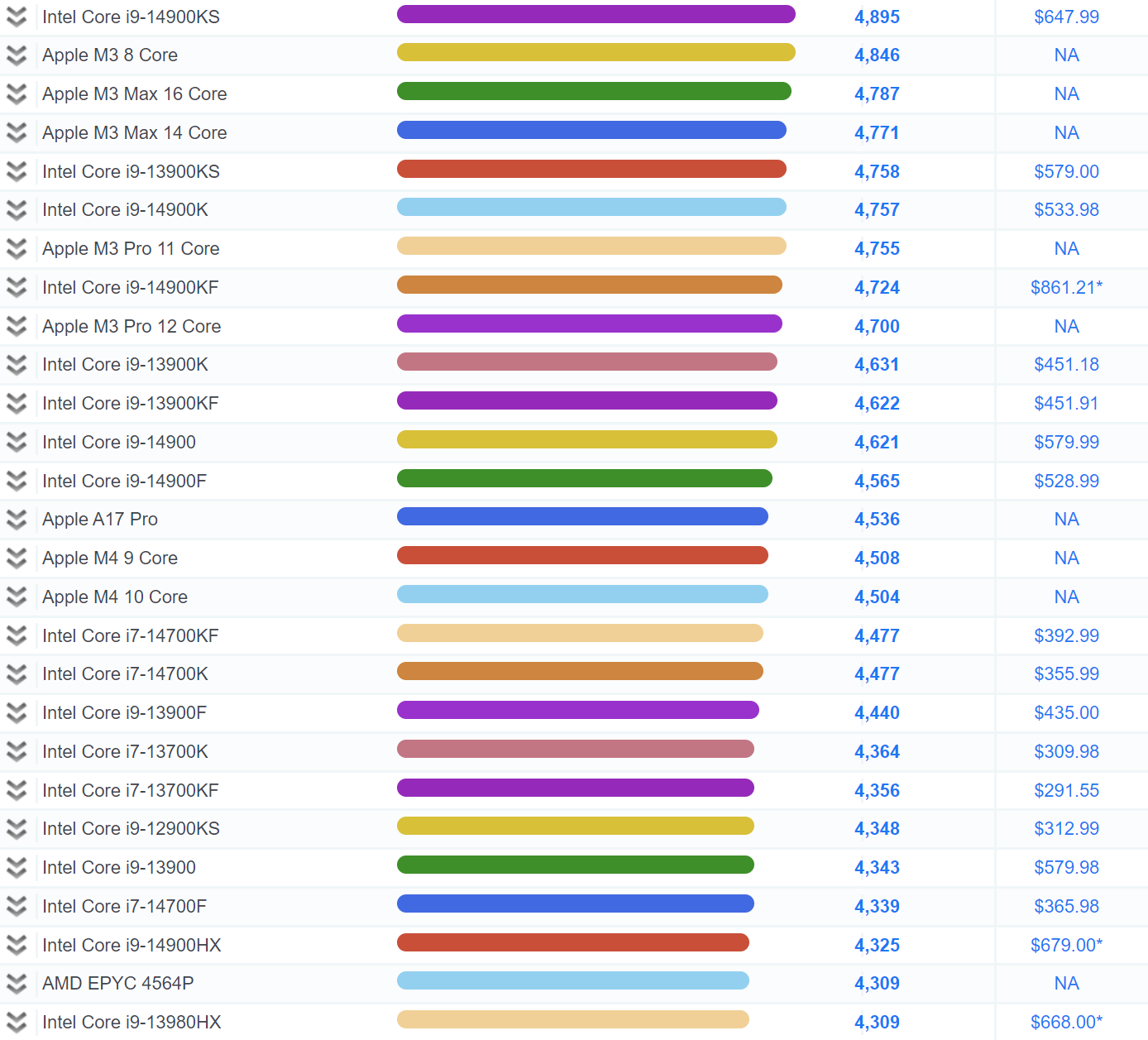Expand the Intel Core i9-13980HX row
Viewport: 1148px width, 1040px height.
[17, 1023]
